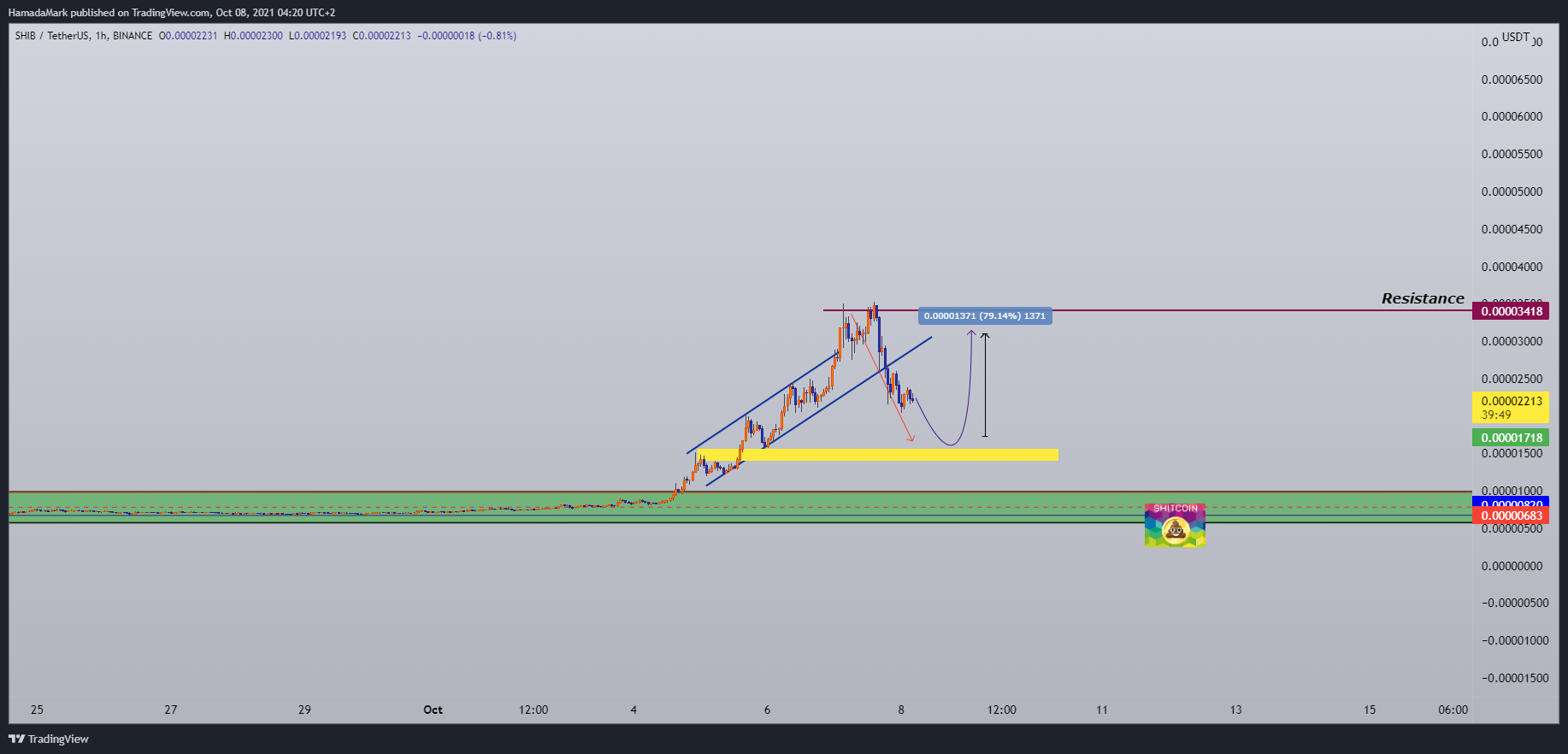Click the HamadaMark published header text
1568x754 pixels.
tap(172, 13)
